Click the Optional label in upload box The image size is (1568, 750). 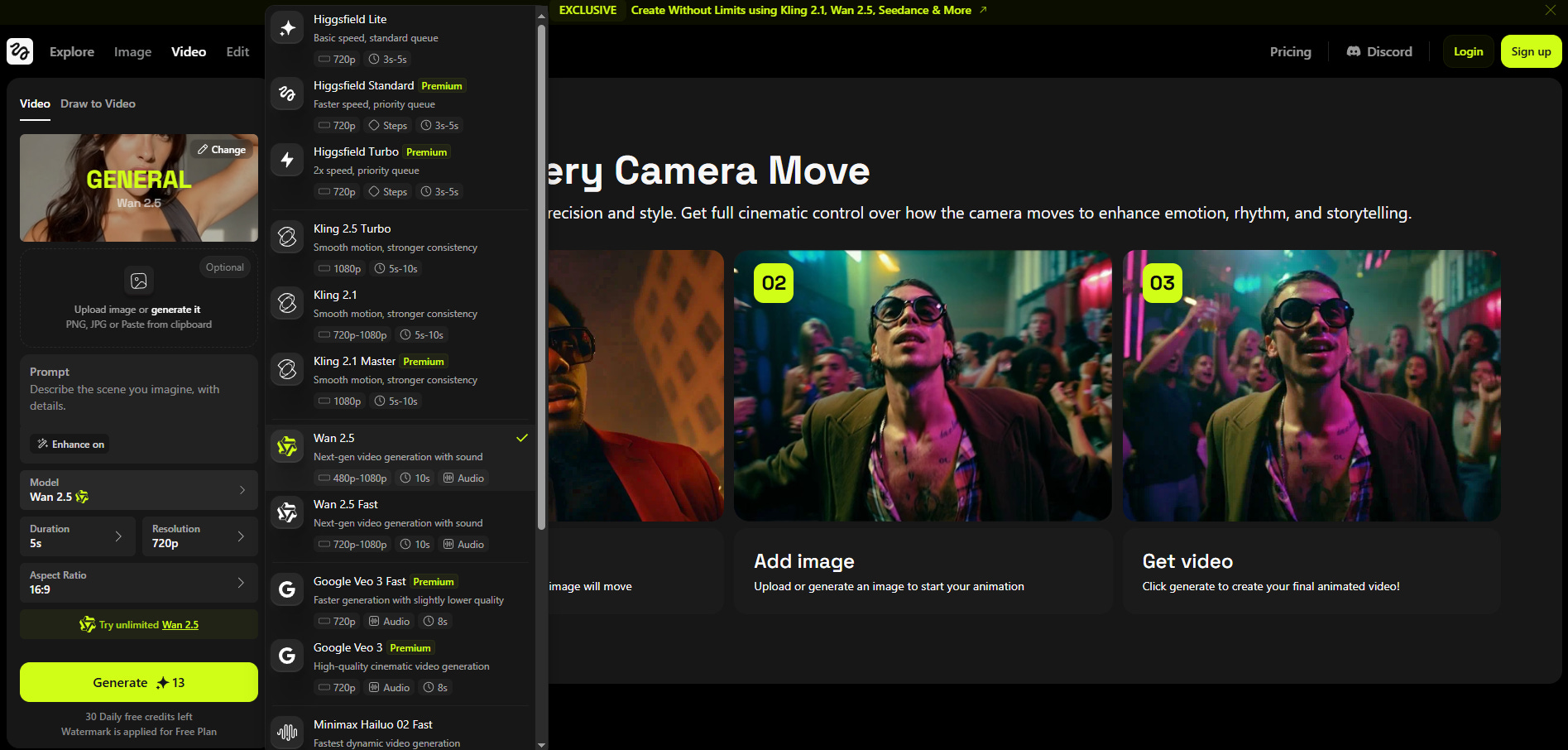(x=224, y=267)
